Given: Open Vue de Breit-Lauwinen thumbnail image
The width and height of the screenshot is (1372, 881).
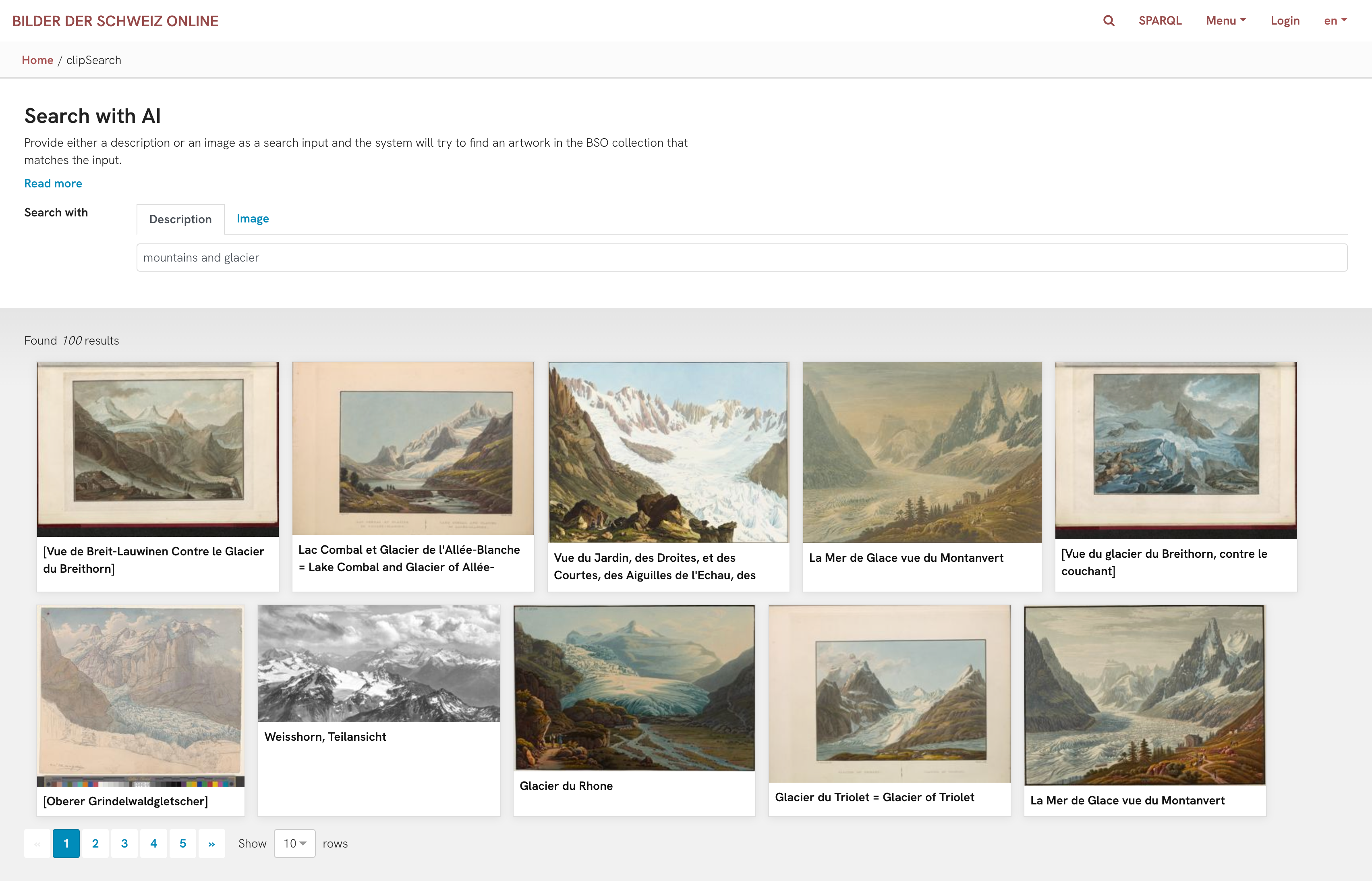Looking at the screenshot, I should [x=158, y=449].
